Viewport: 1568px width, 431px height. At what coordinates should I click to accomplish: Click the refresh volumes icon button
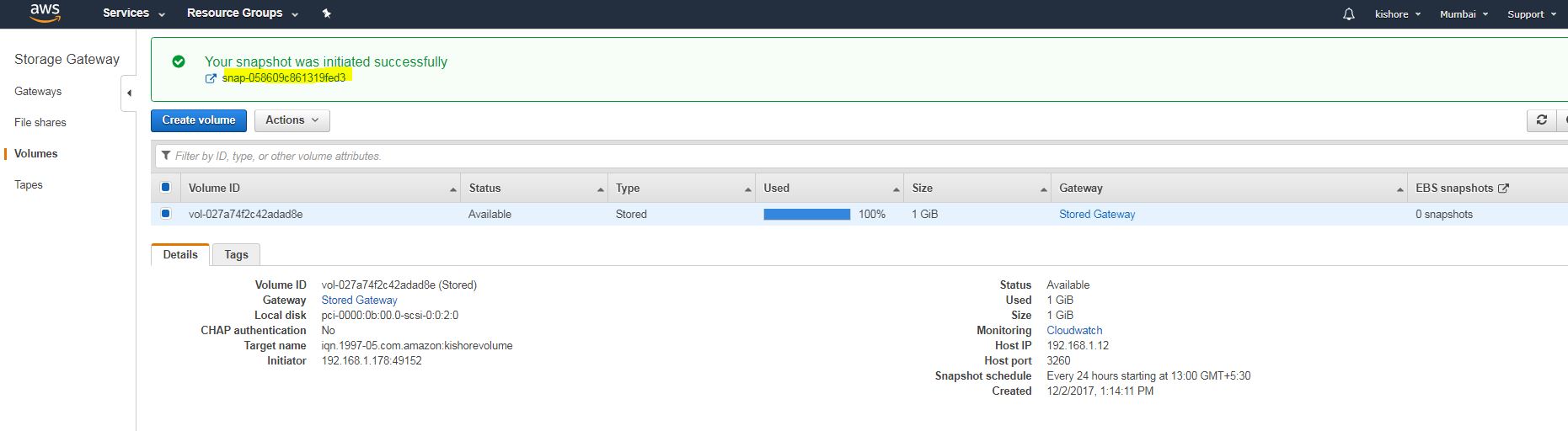(1541, 120)
